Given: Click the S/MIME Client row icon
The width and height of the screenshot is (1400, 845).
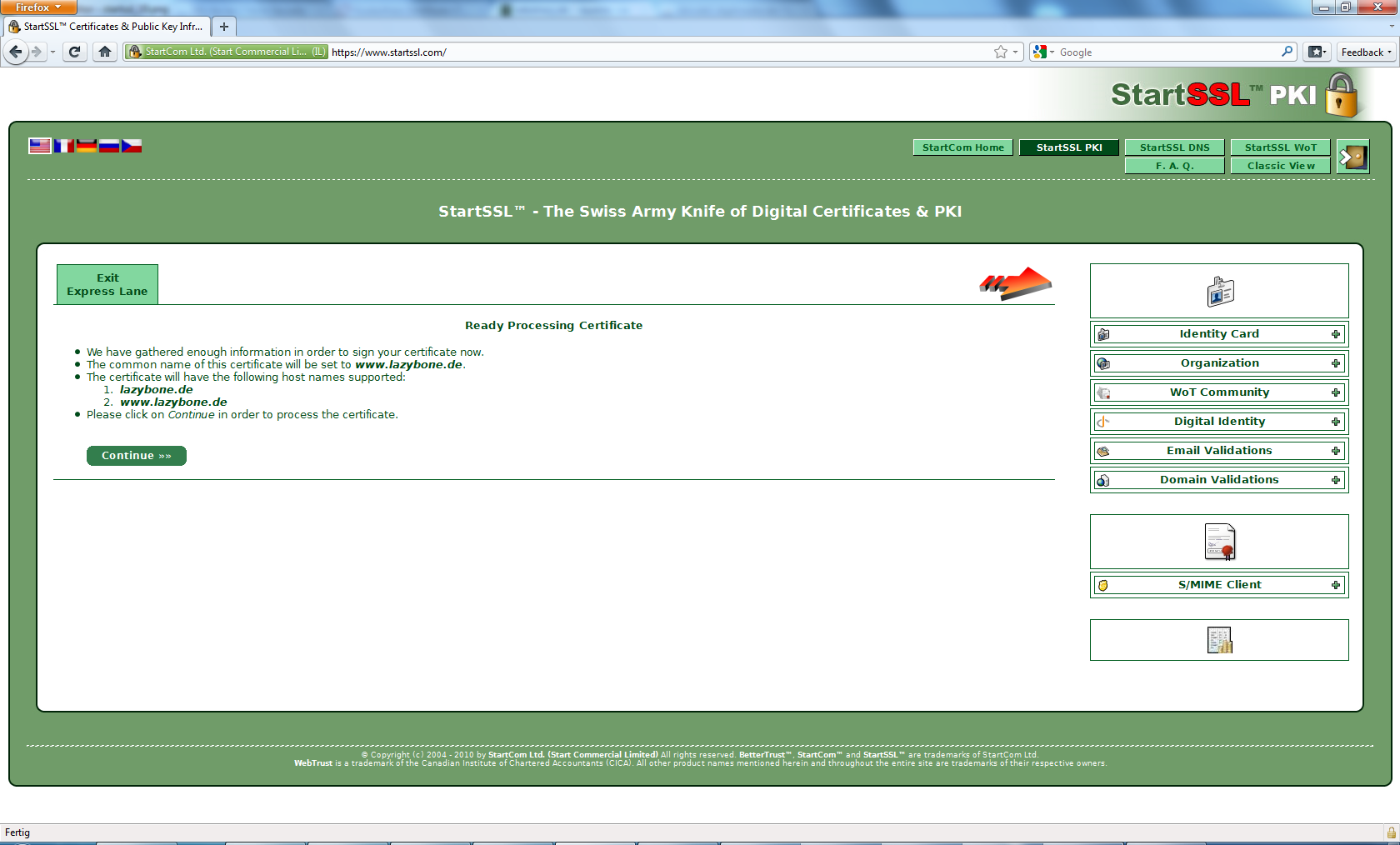Looking at the screenshot, I should (x=1103, y=585).
